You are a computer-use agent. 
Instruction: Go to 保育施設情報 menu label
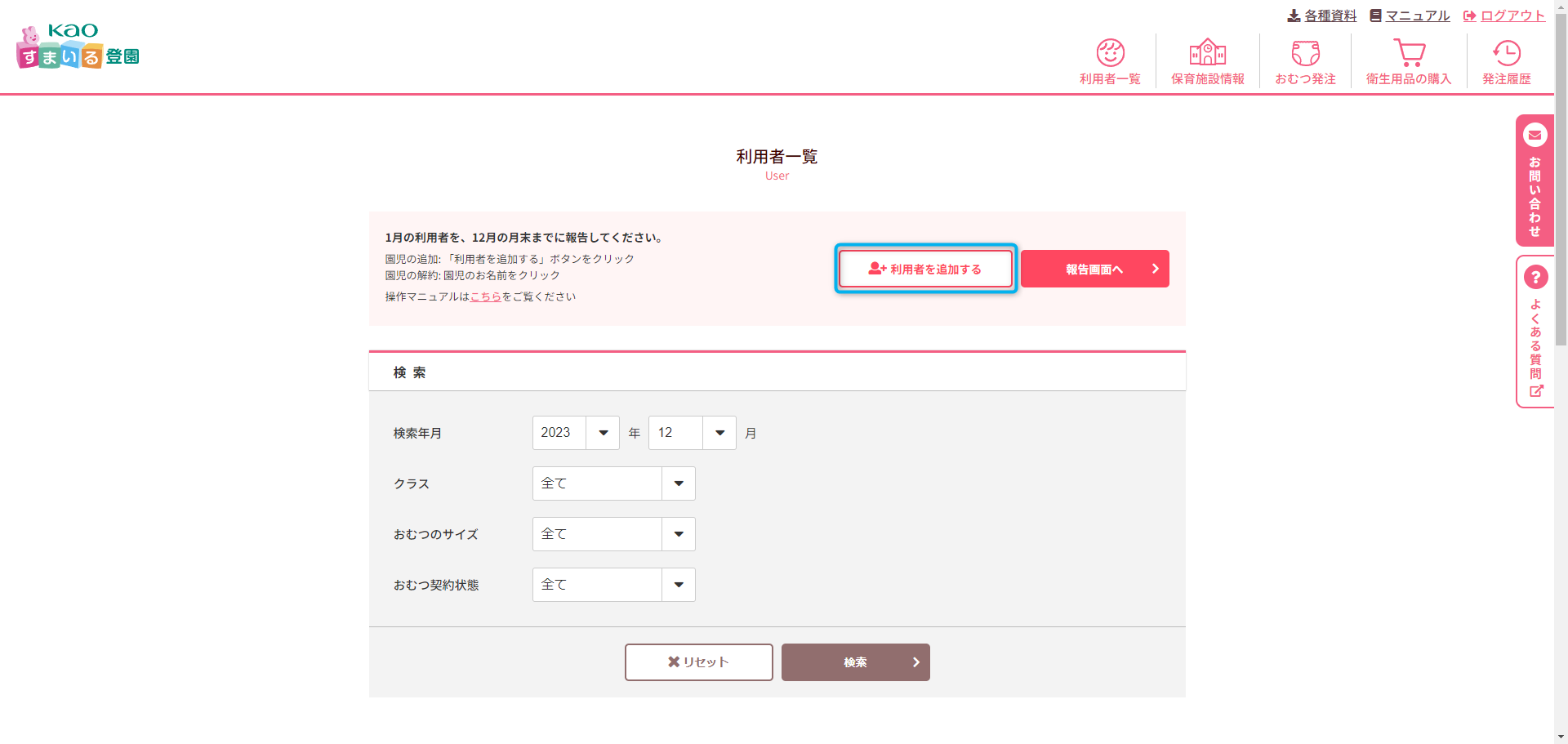click(x=1207, y=79)
